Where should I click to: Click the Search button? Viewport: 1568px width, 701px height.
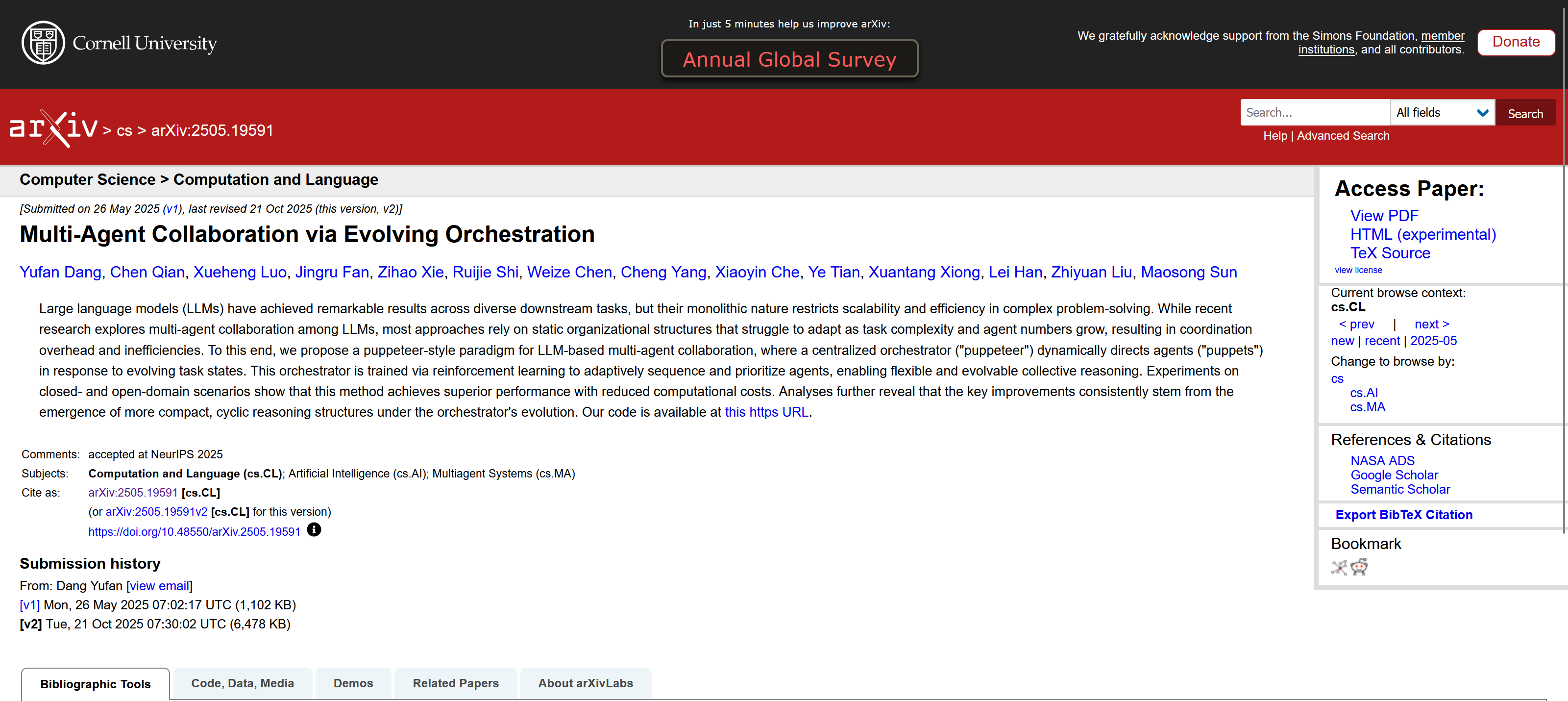click(1525, 113)
